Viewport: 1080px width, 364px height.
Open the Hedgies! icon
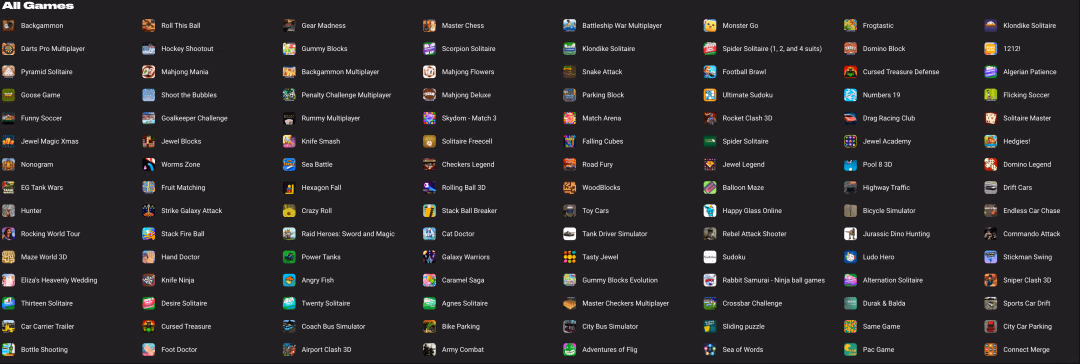(x=991, y=141)
